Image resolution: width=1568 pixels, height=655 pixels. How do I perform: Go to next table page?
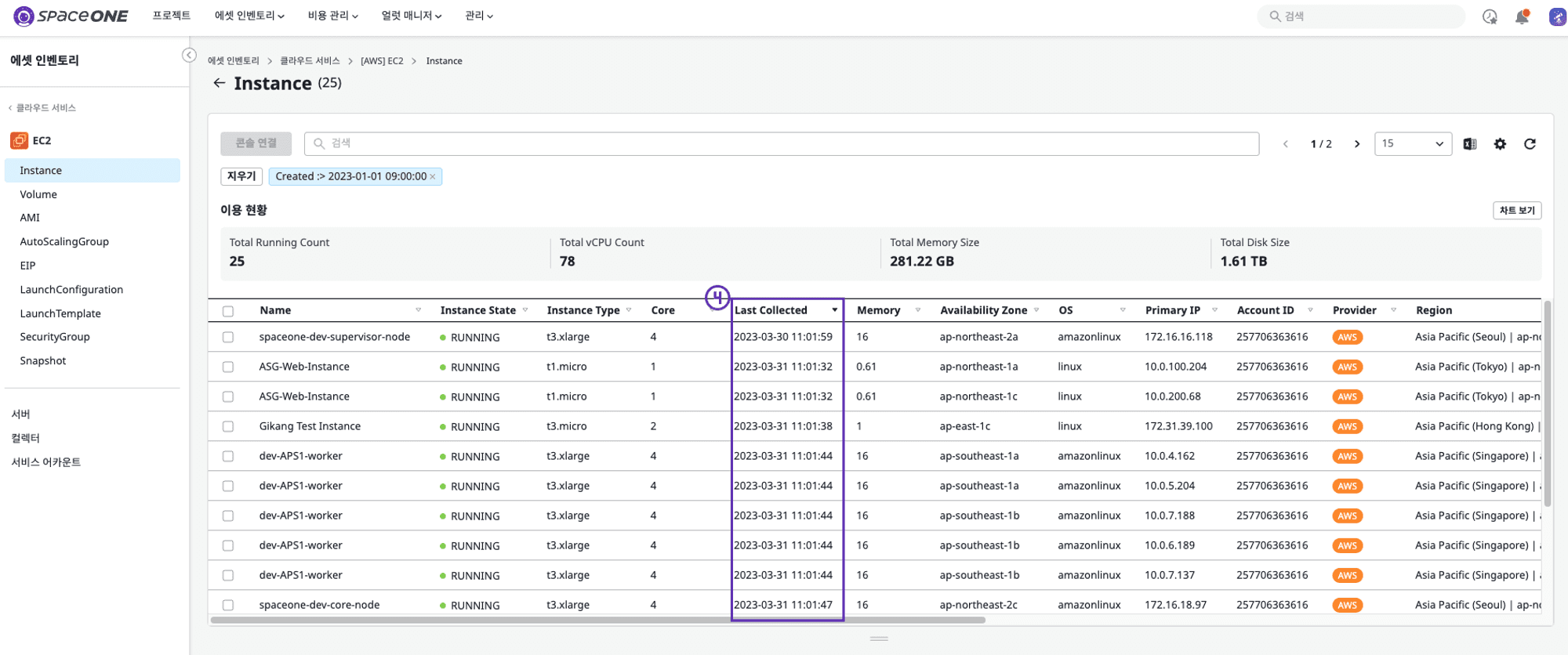click(x=1357, y=144)
